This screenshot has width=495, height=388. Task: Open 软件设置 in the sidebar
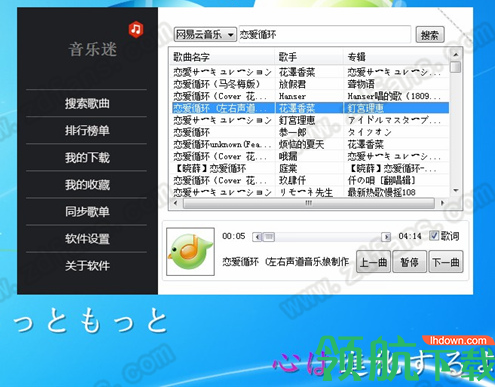pos(87,238)
